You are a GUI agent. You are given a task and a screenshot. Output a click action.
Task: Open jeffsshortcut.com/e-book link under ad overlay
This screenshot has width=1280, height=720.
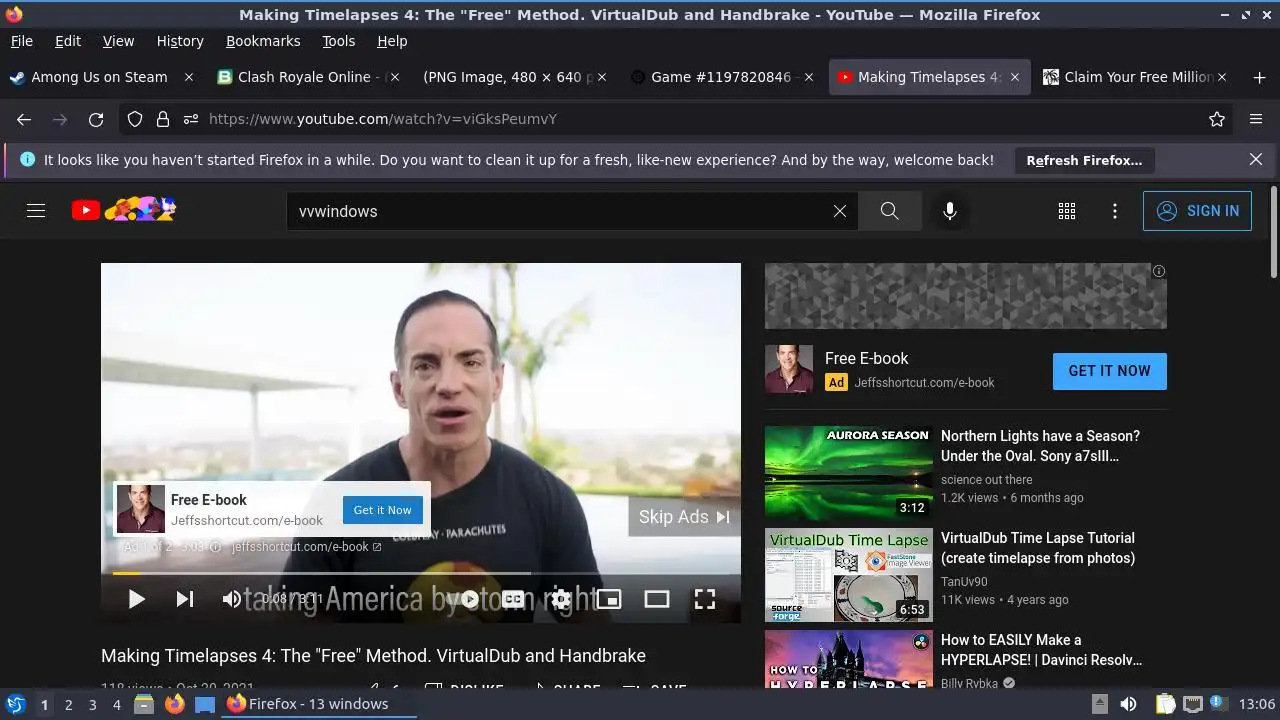click(306, 547)
